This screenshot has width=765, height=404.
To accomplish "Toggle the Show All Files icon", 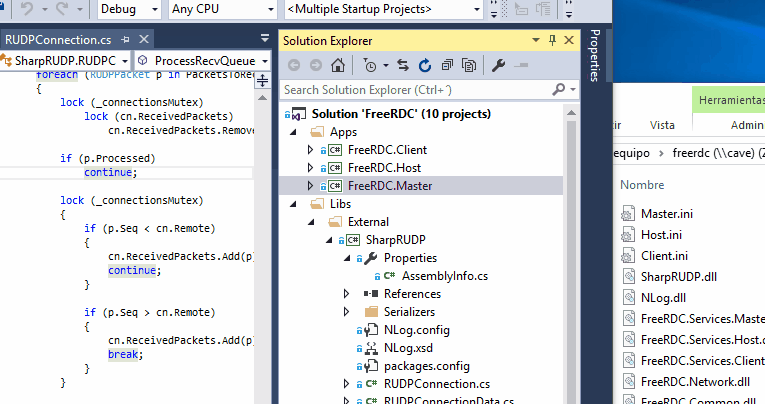I will (469, 65).
